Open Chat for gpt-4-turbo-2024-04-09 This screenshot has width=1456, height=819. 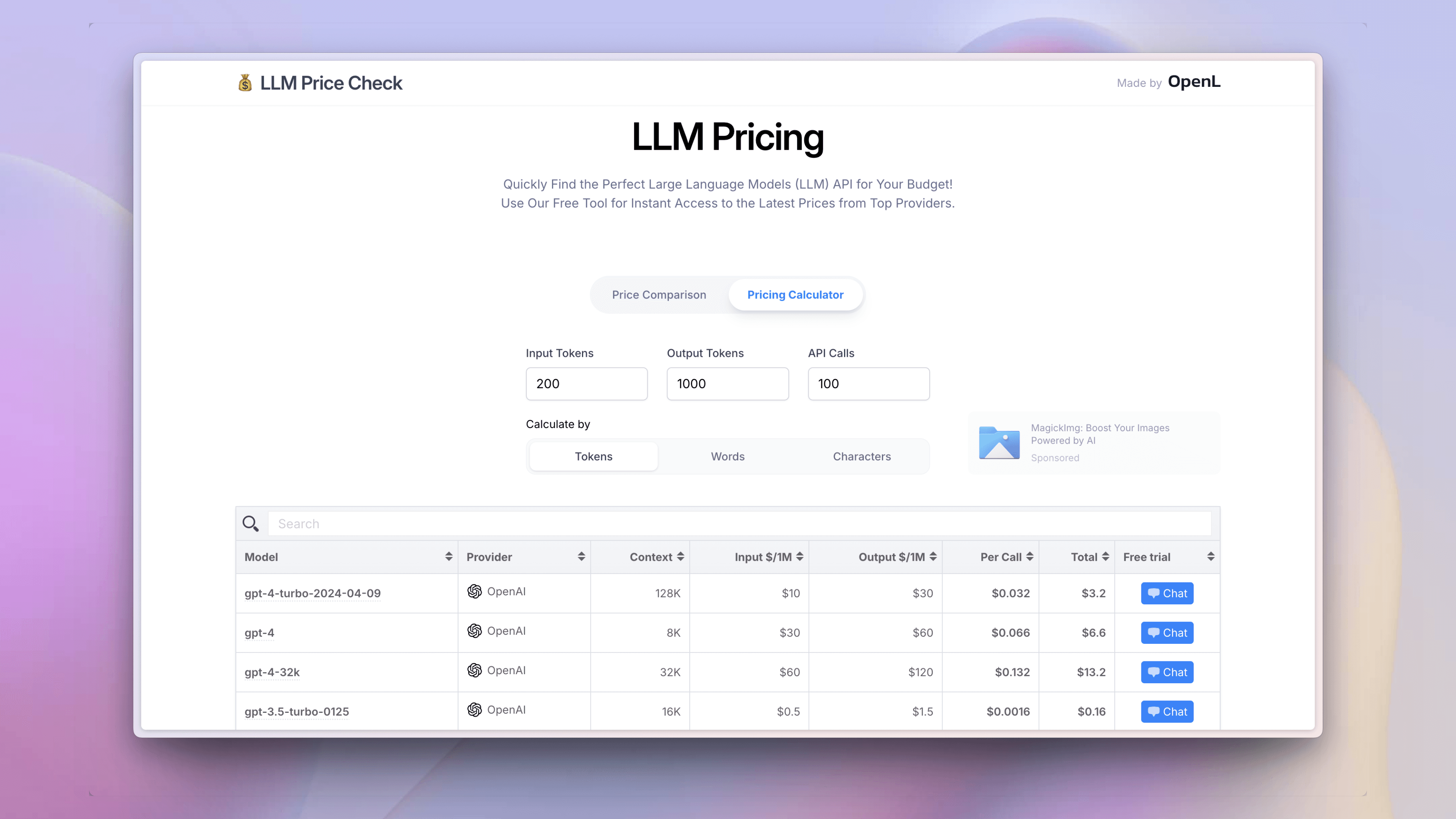point(1167,593)
